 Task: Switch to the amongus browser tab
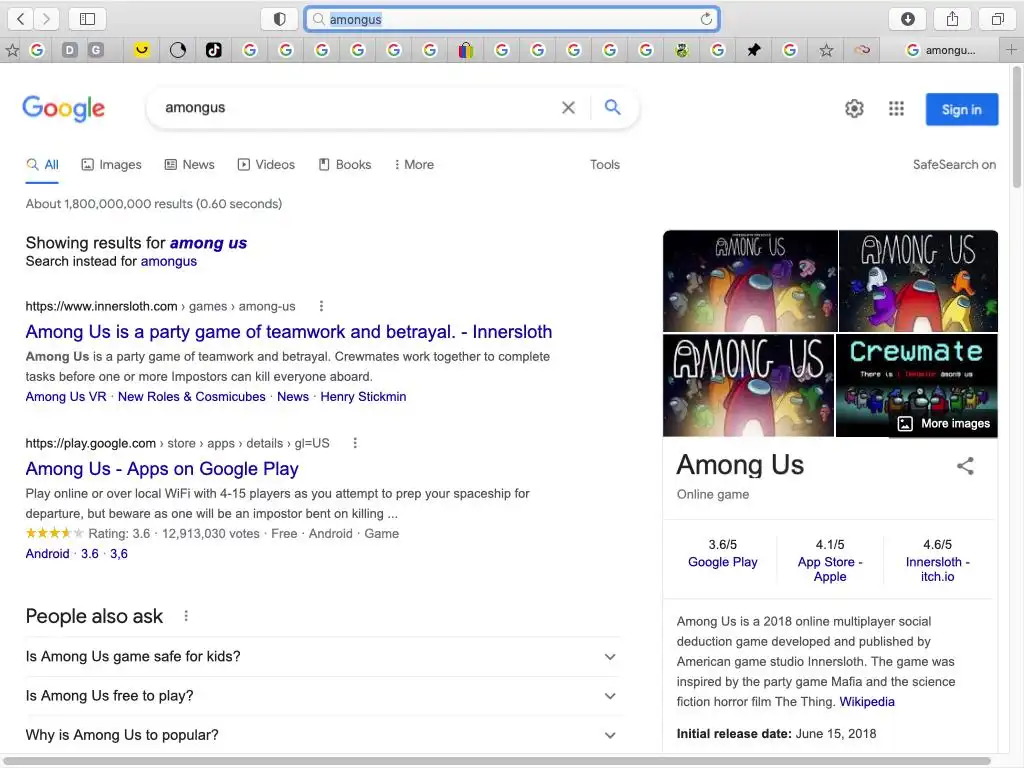tap(940, 50)
